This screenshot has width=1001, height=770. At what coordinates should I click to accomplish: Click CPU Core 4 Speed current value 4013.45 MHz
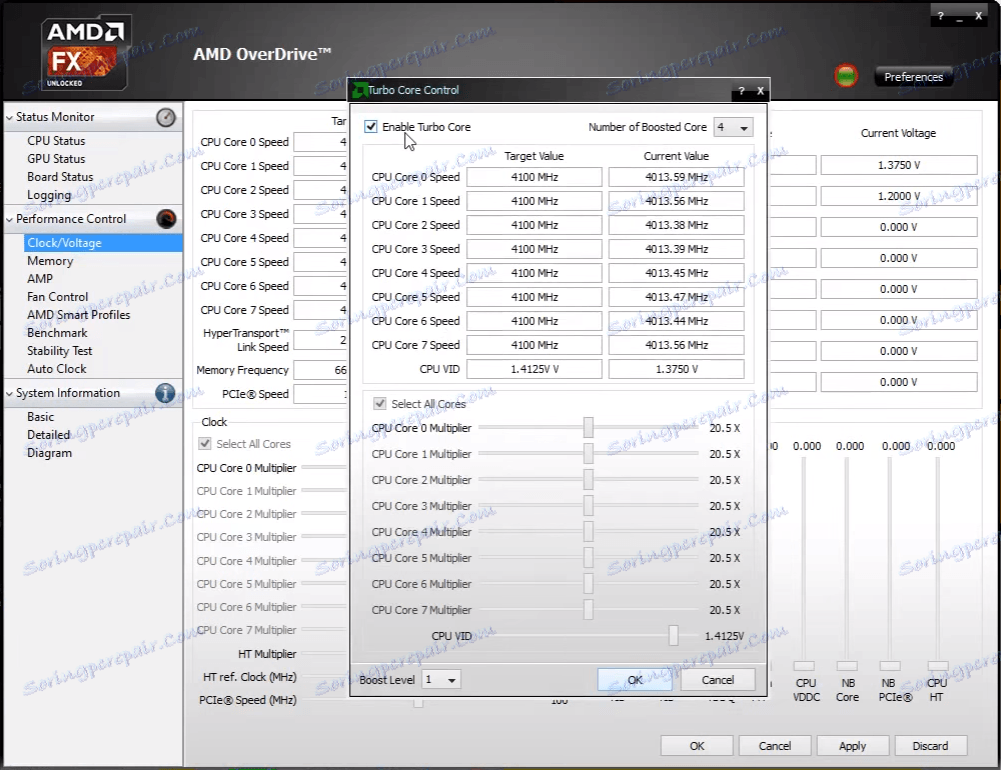(x=676, y=273)
